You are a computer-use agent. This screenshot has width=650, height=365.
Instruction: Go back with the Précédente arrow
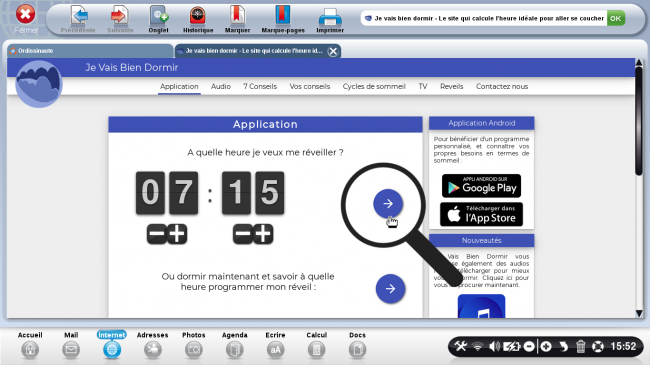tap(78, 16)
